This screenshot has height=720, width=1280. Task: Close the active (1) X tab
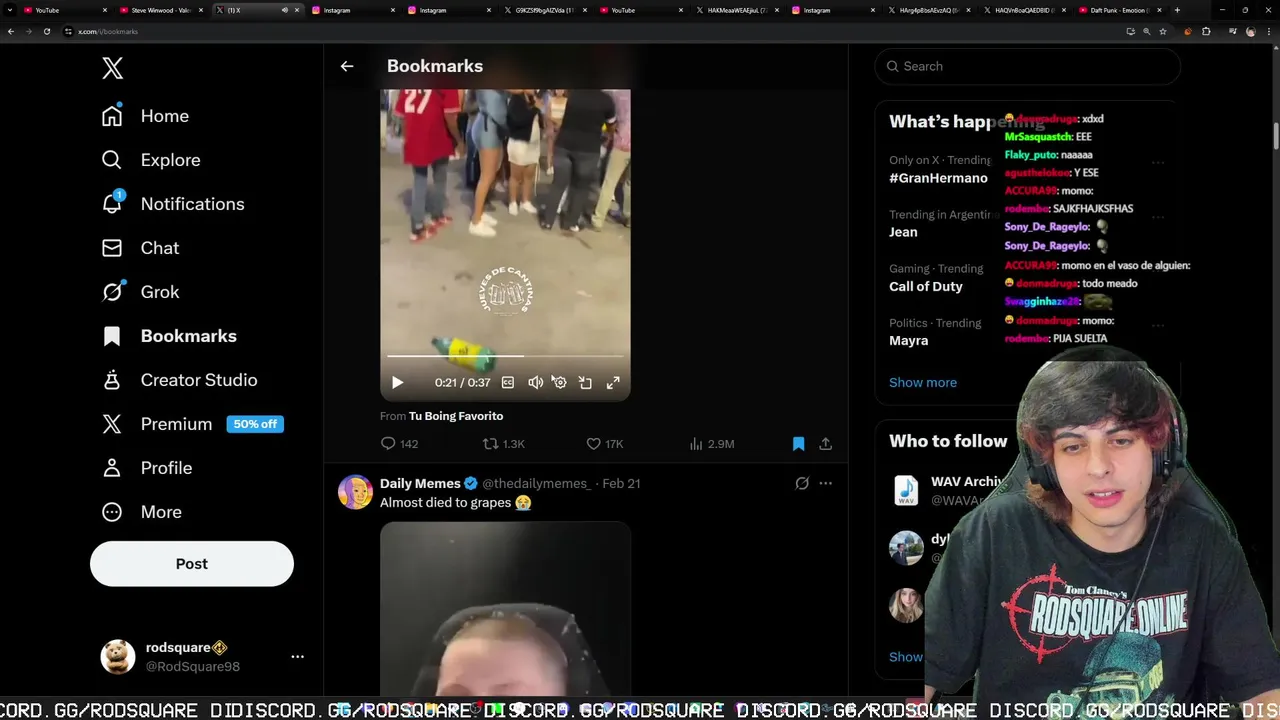[296, 10]
